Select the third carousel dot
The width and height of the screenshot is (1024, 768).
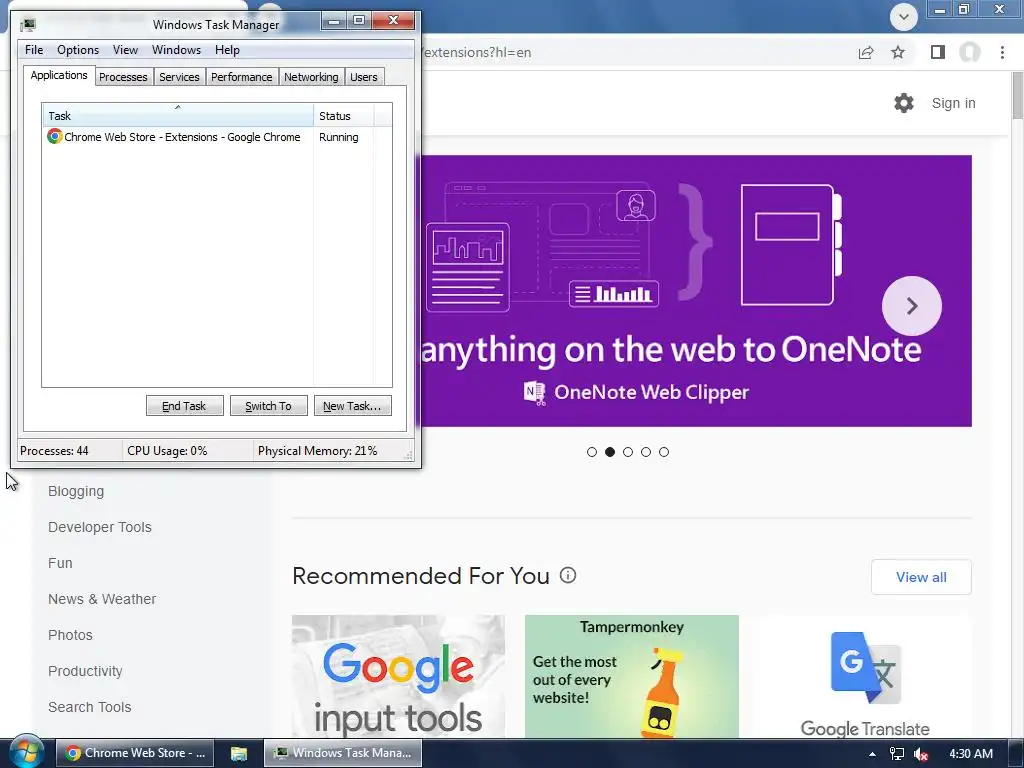point(628,452)
